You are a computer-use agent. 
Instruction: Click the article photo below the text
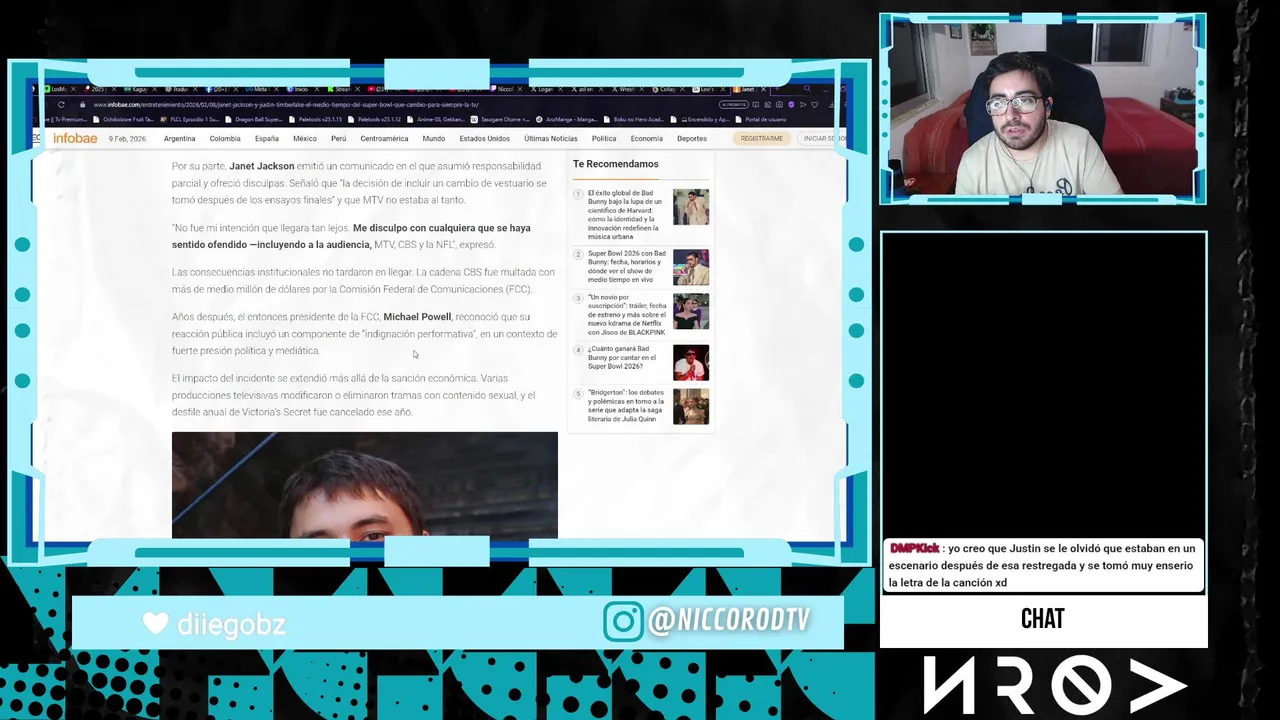click(364, 486)
